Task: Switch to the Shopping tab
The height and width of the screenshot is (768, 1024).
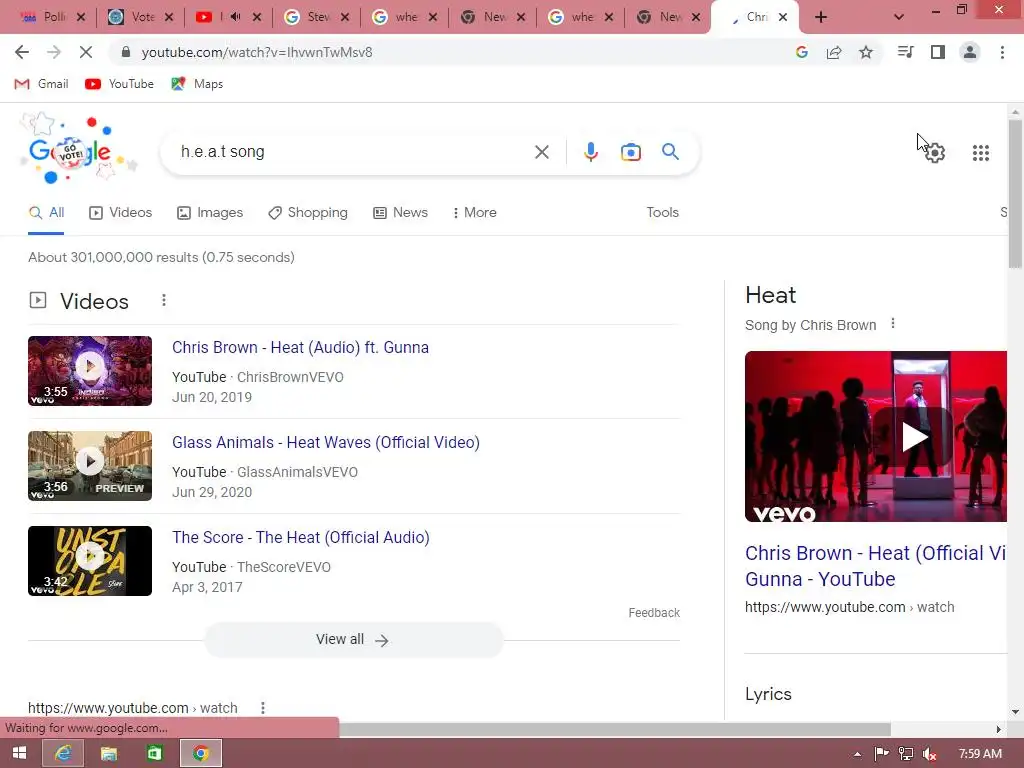Action: click(308, 212)
